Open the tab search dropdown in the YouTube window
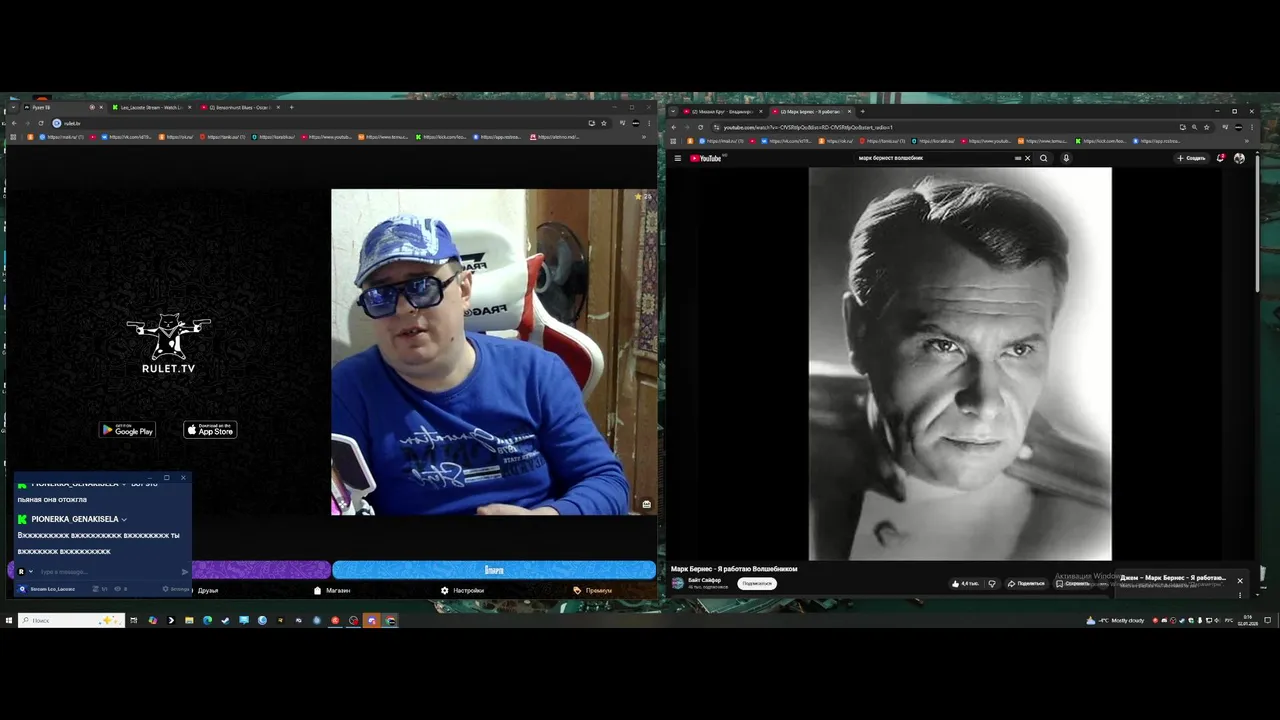Screen dimensions: 1280x720 tap(674, 111)
